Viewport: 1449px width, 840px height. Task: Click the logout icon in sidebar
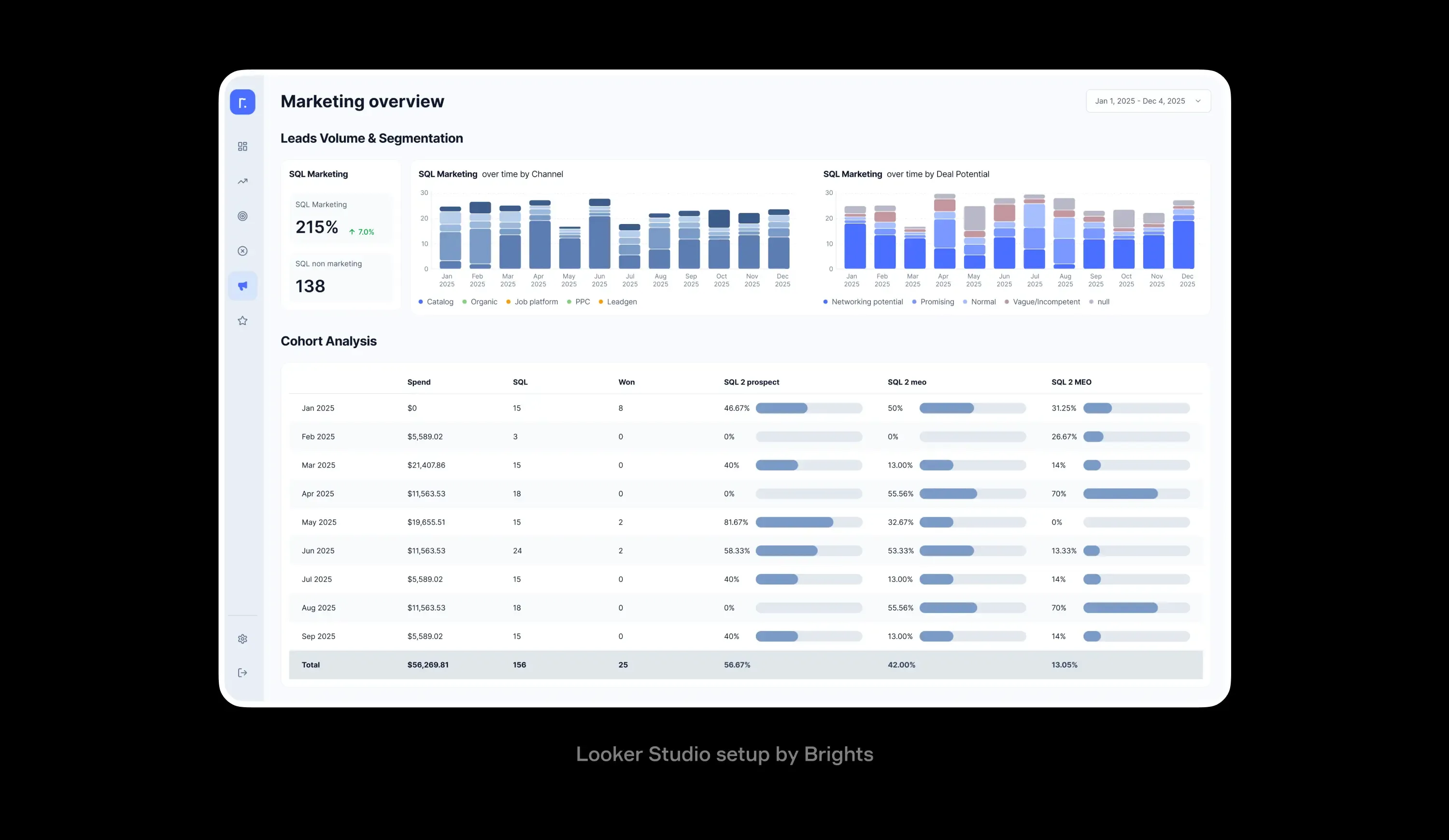tap(242, 673)
